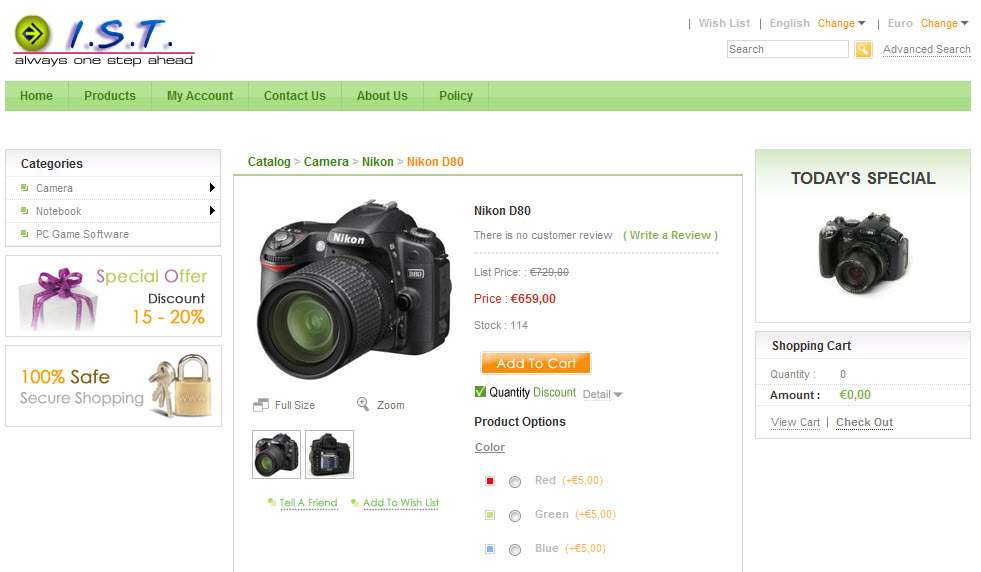Open the About Us menu item
Screen dimensions: 981x572
click(382, 96)
